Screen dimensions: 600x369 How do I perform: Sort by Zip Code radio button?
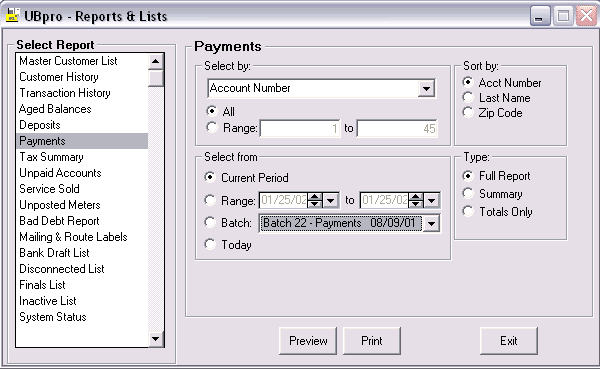[x=468, y=112]
